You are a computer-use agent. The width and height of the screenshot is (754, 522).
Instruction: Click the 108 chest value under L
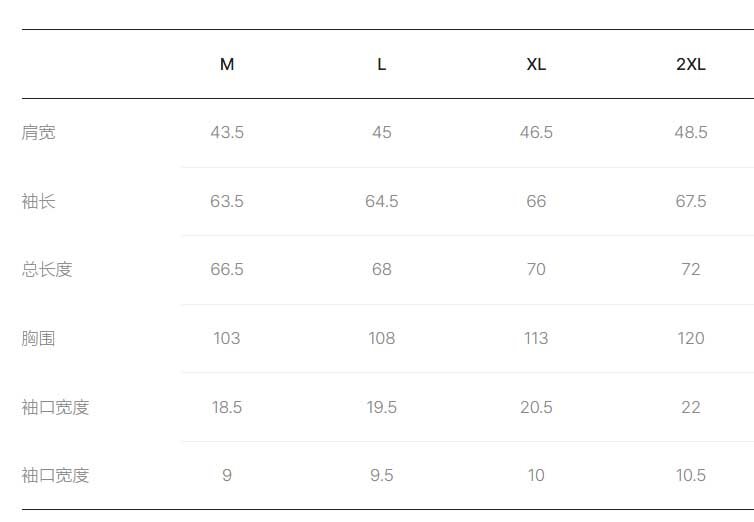pos(381,338)
